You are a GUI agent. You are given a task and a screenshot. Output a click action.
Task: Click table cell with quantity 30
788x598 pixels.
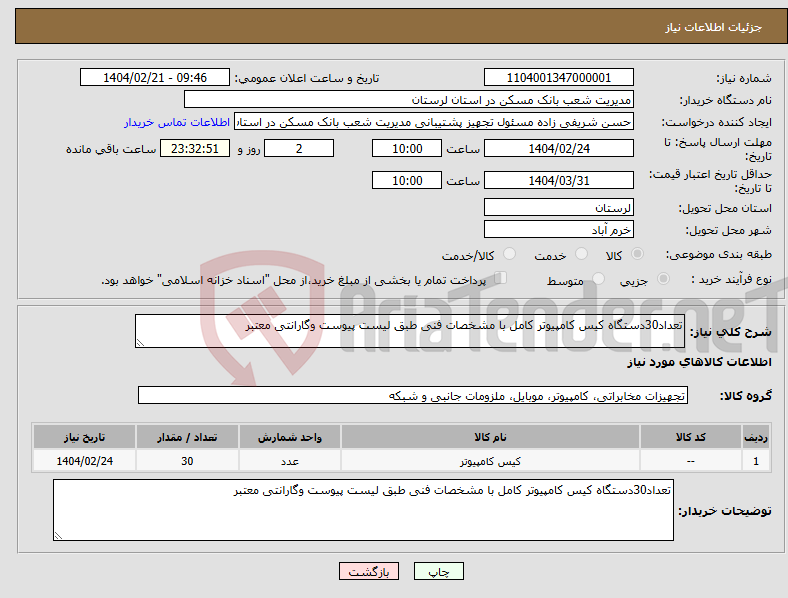coord(187,461)
